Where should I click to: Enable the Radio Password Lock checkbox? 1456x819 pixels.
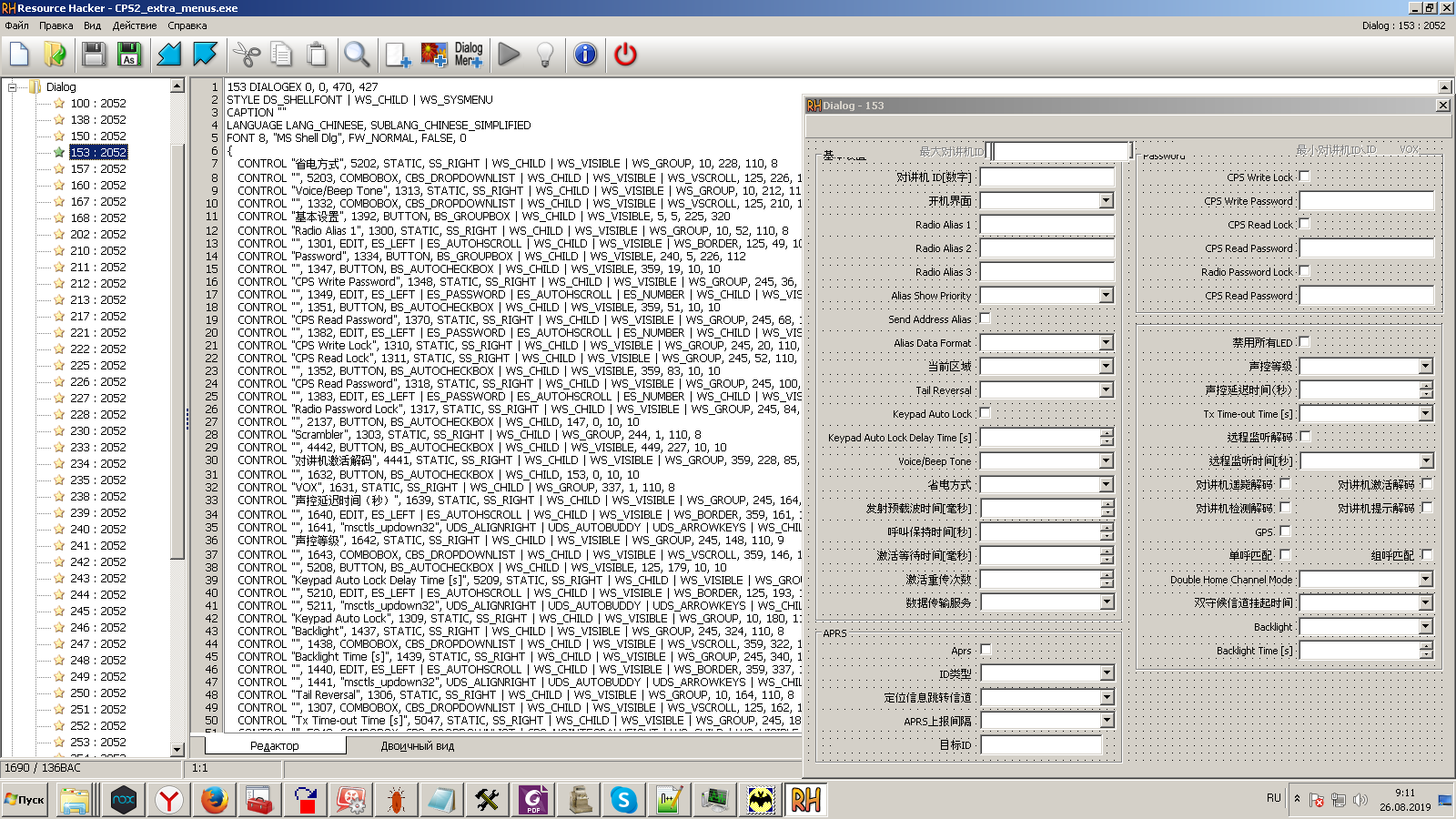click(1304, 271)
